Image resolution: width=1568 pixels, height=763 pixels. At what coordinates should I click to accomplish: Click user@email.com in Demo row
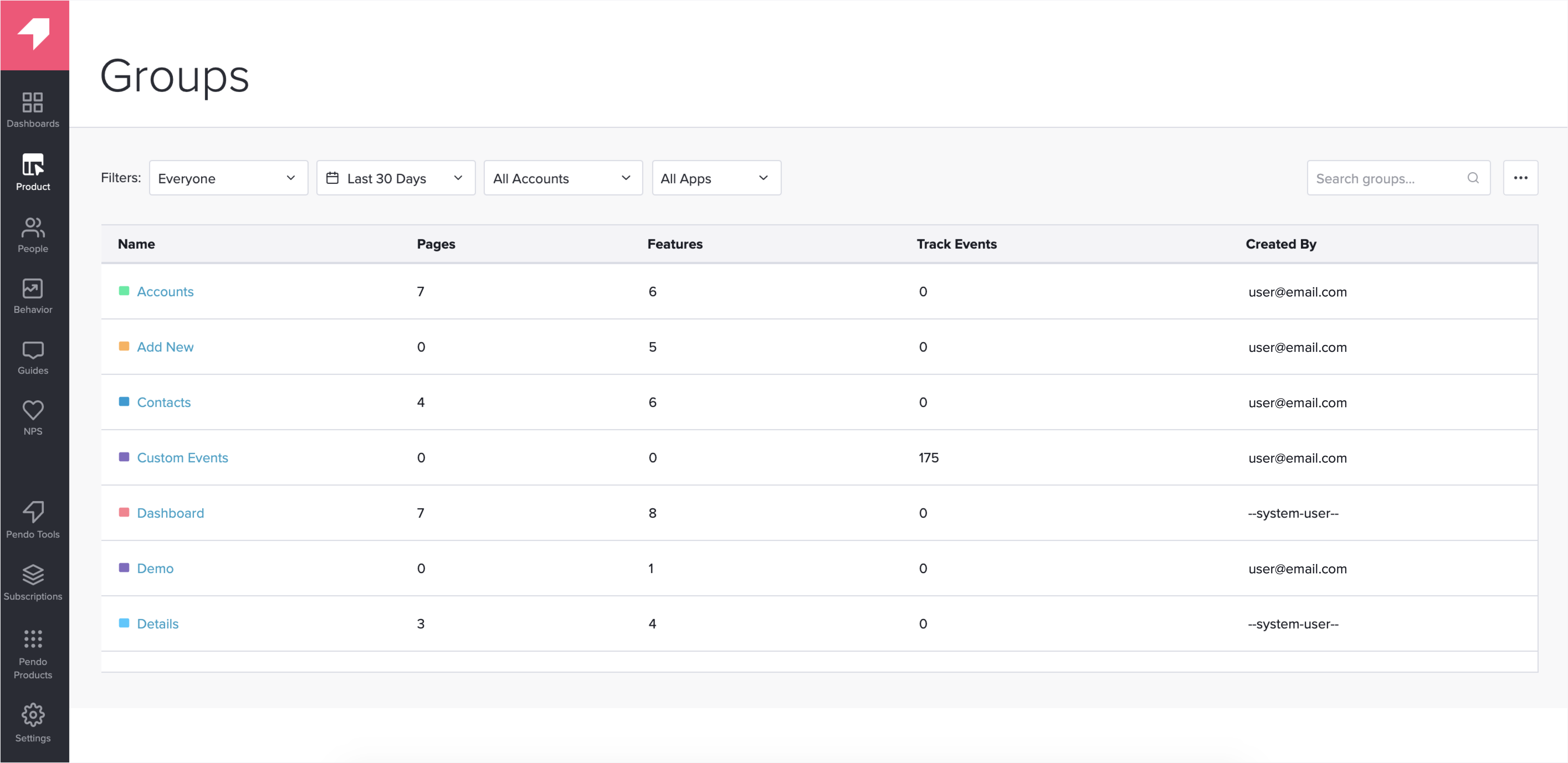(x=1297, y=568)
